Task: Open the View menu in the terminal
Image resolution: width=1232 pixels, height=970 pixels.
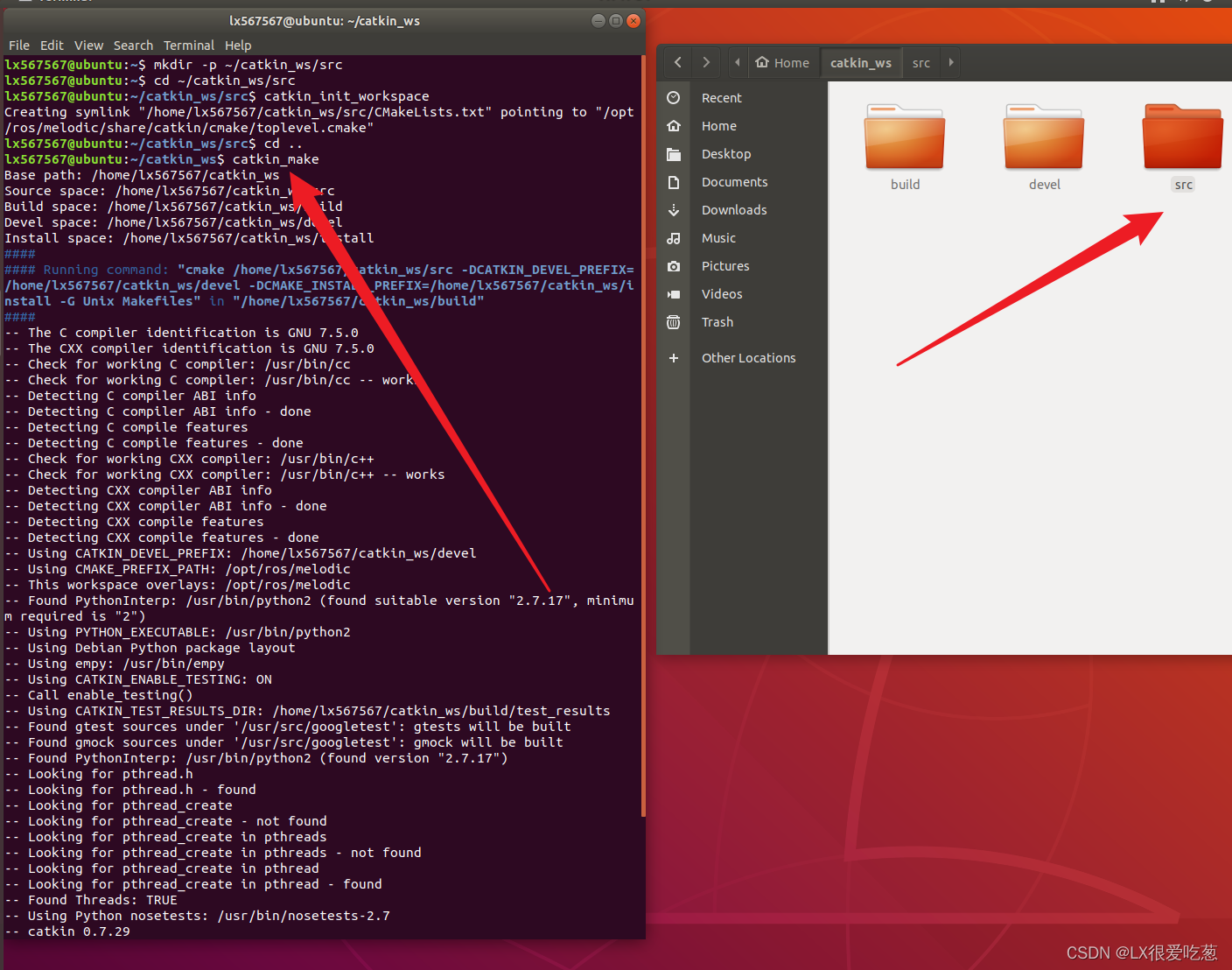Action: pos(88,46)
